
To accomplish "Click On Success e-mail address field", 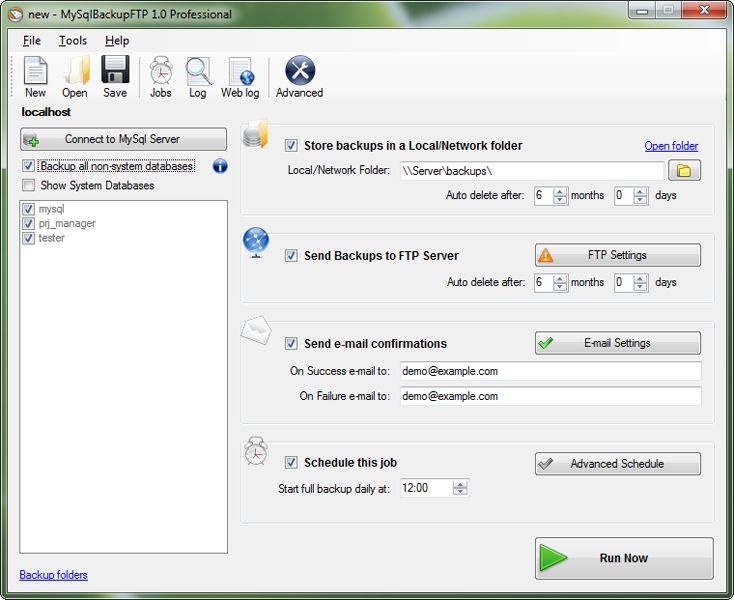I will pyautogui.click(x=551, y=371).
